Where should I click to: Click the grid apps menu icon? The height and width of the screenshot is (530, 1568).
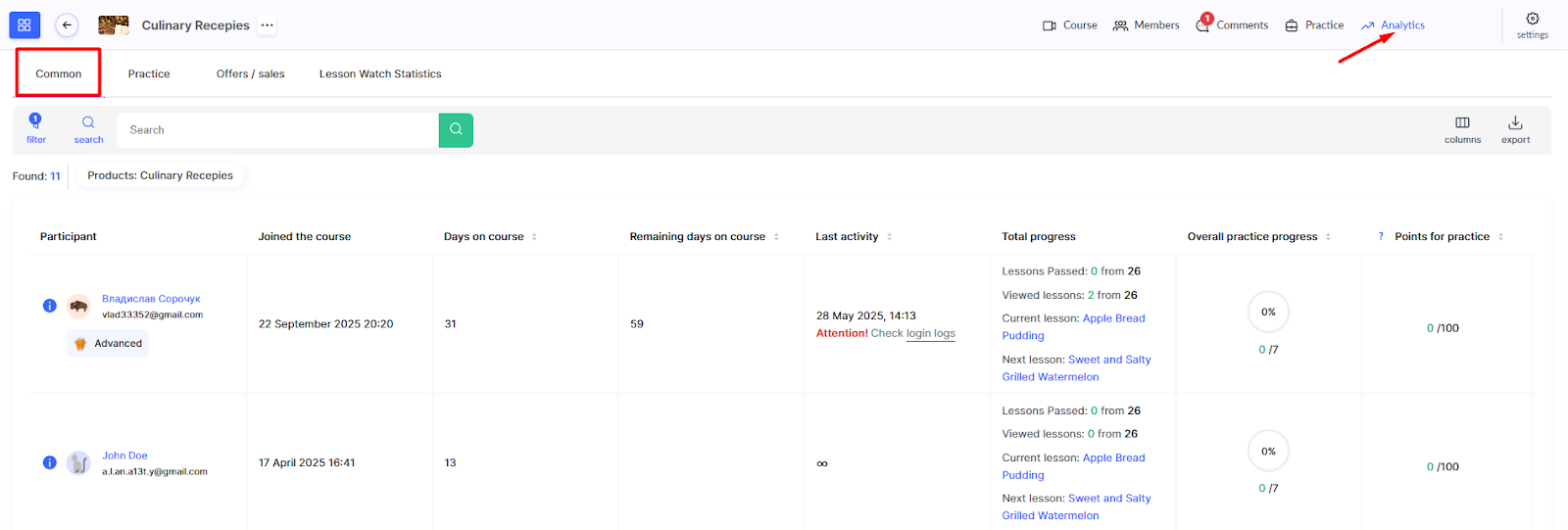(24, 25)
